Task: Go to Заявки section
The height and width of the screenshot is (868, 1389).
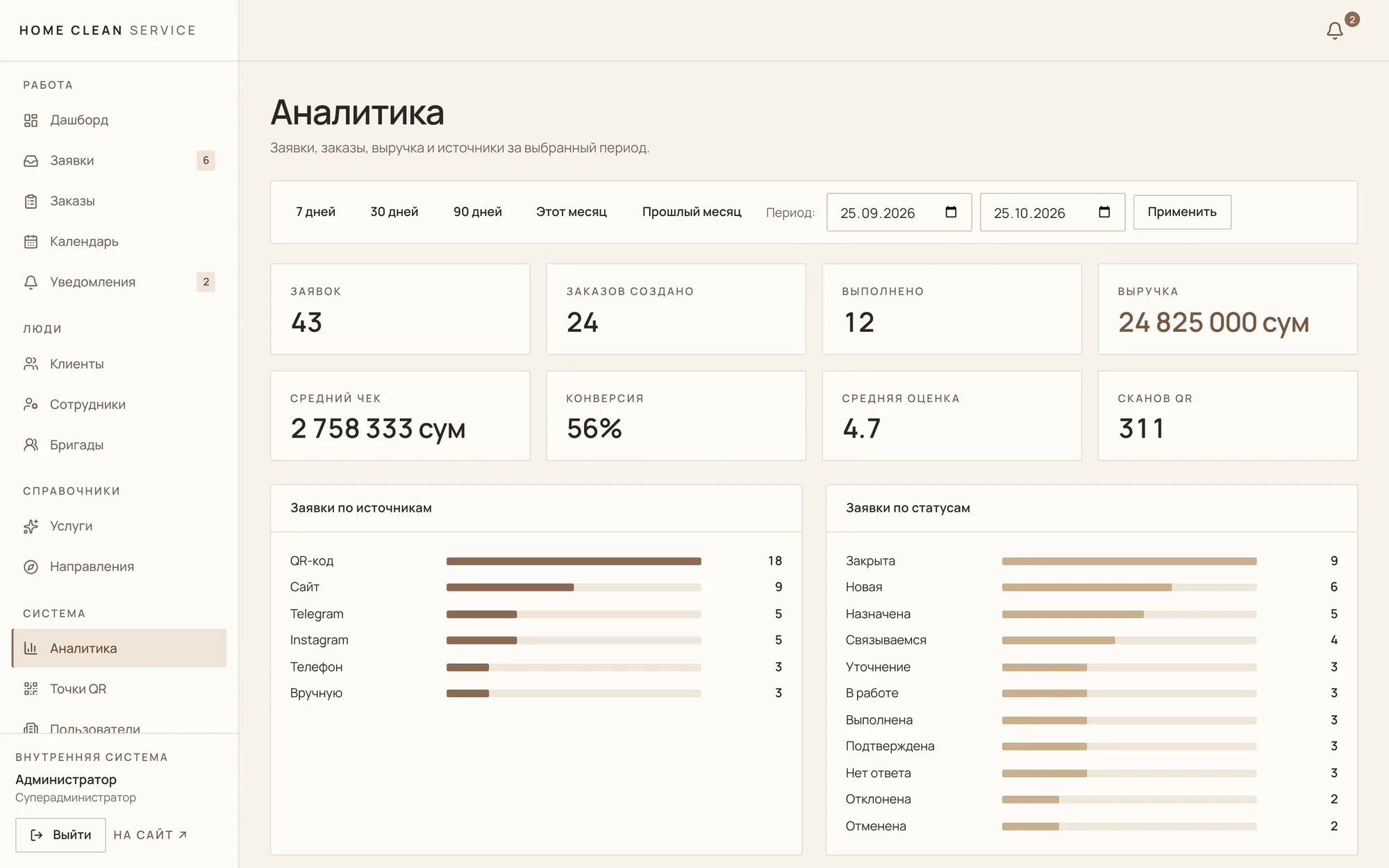Action: [119, 160]
